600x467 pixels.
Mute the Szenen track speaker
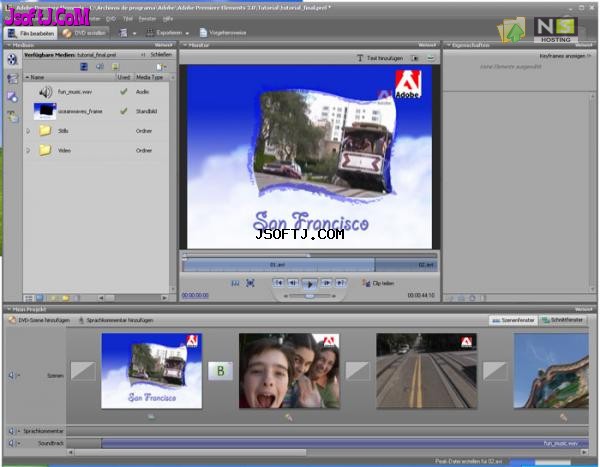pyautogui.click(x=12, y=376)
